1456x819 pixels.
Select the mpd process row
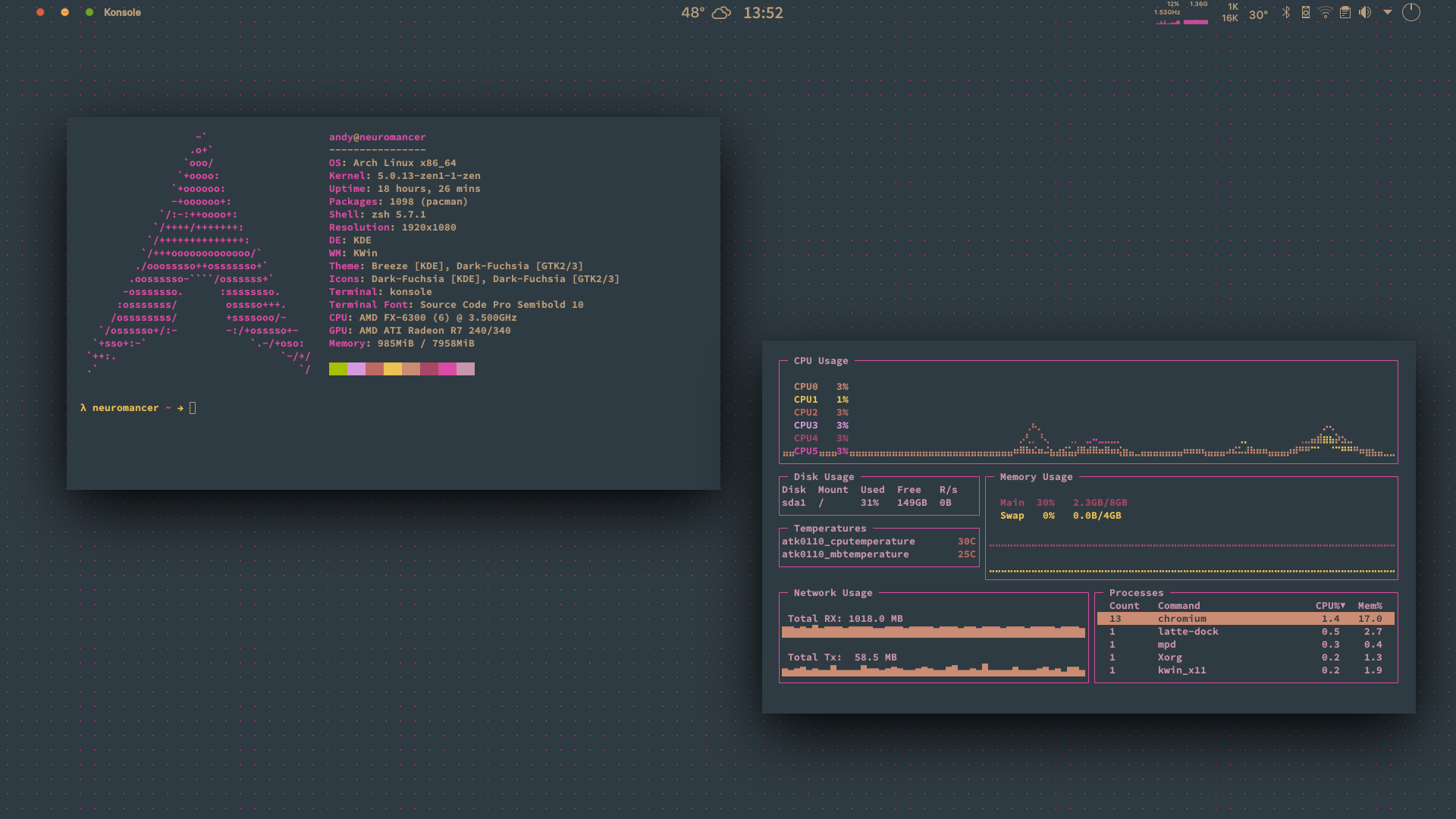pos(1245,645)
